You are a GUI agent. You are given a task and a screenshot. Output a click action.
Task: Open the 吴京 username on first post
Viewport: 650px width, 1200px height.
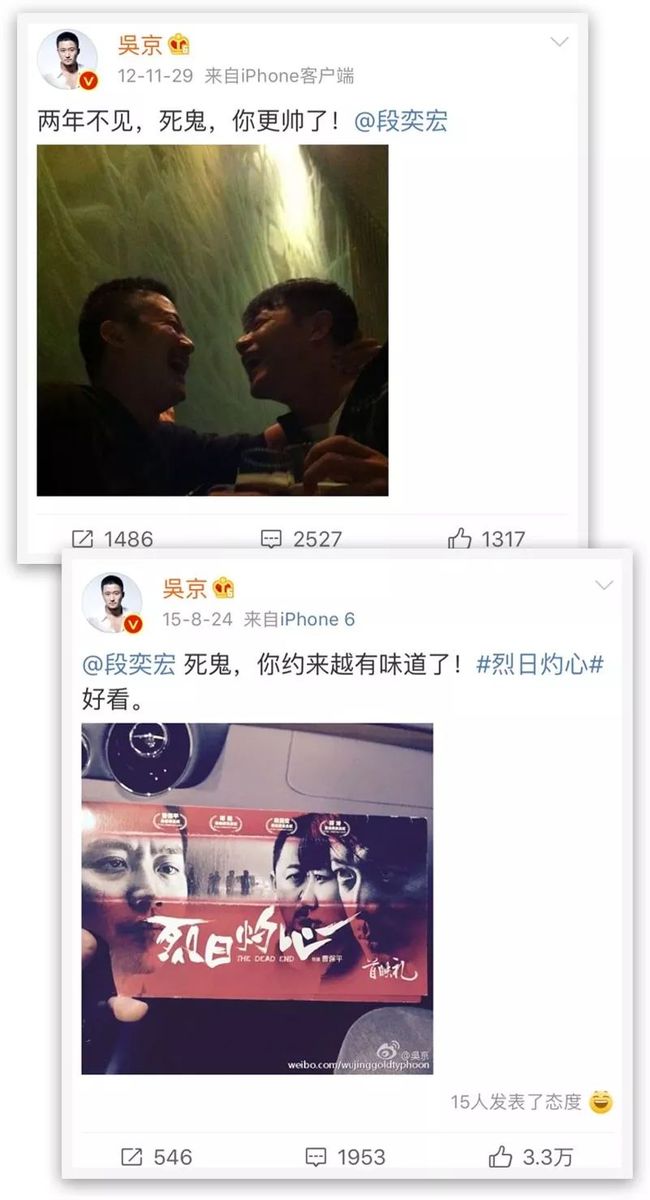pyautogui.click(x=139, y=44)
